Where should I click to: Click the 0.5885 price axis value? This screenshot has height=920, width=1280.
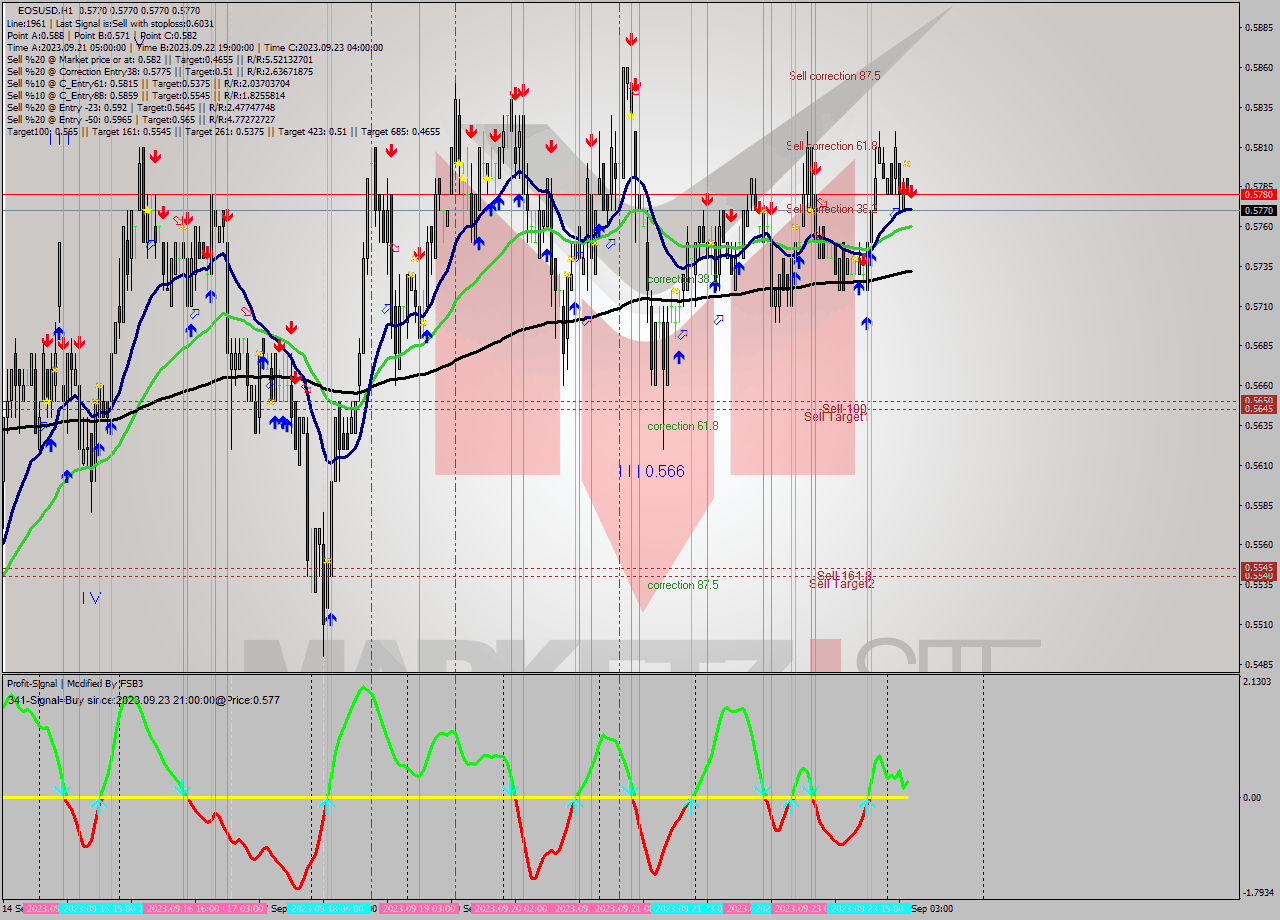[x=1258, y=28]
